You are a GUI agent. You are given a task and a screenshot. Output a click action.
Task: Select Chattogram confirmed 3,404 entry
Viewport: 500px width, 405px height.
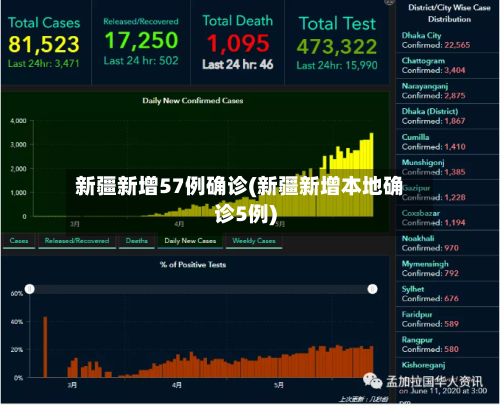[447, 66]
